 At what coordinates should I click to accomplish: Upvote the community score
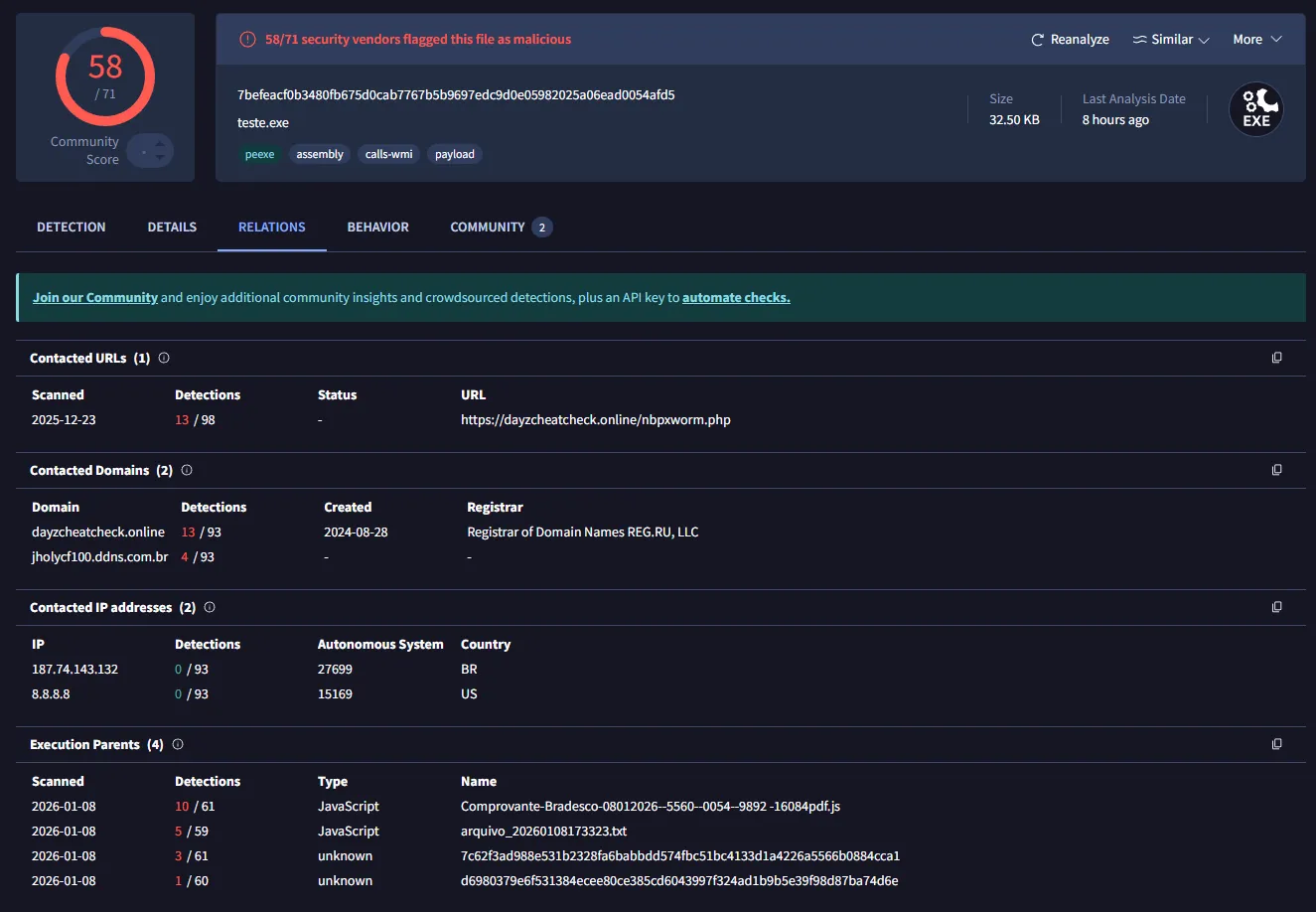(x=161, y=144)
